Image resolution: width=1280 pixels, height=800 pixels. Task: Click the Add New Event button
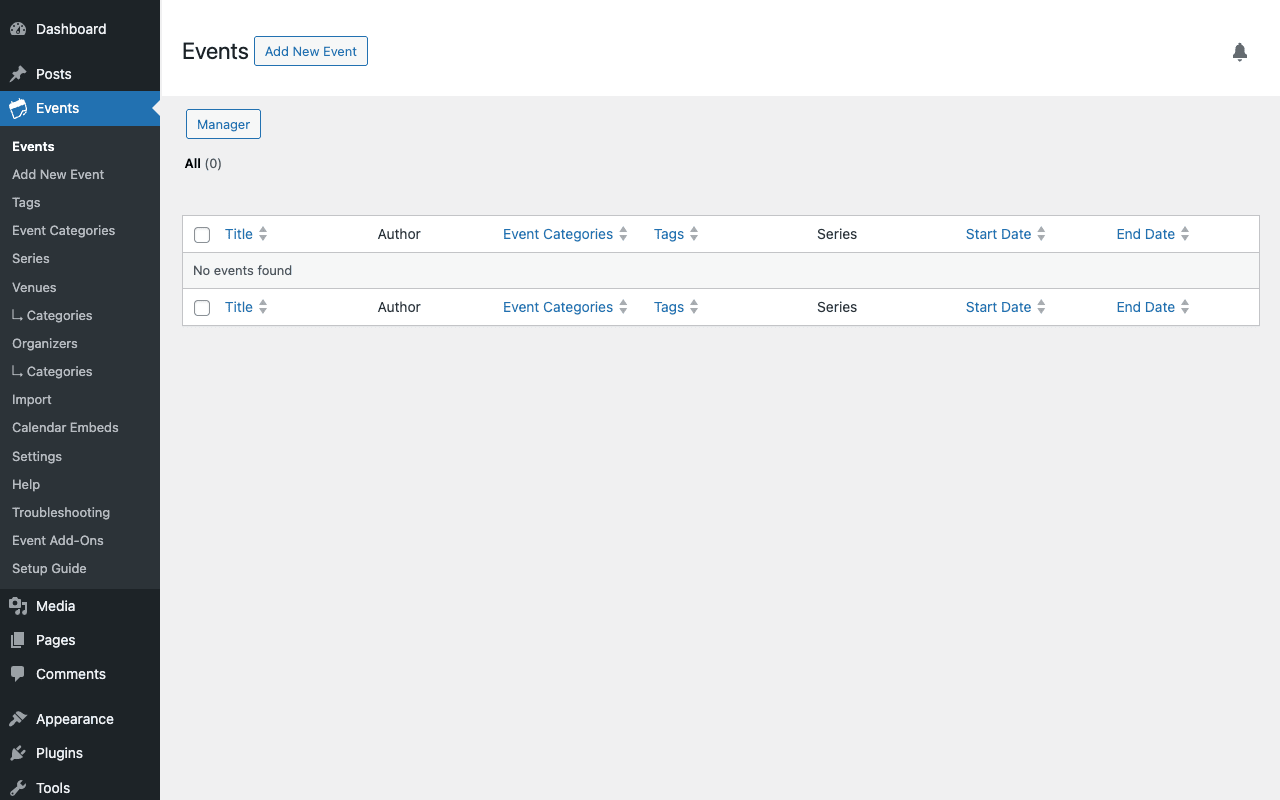click(x=311, y=51)
